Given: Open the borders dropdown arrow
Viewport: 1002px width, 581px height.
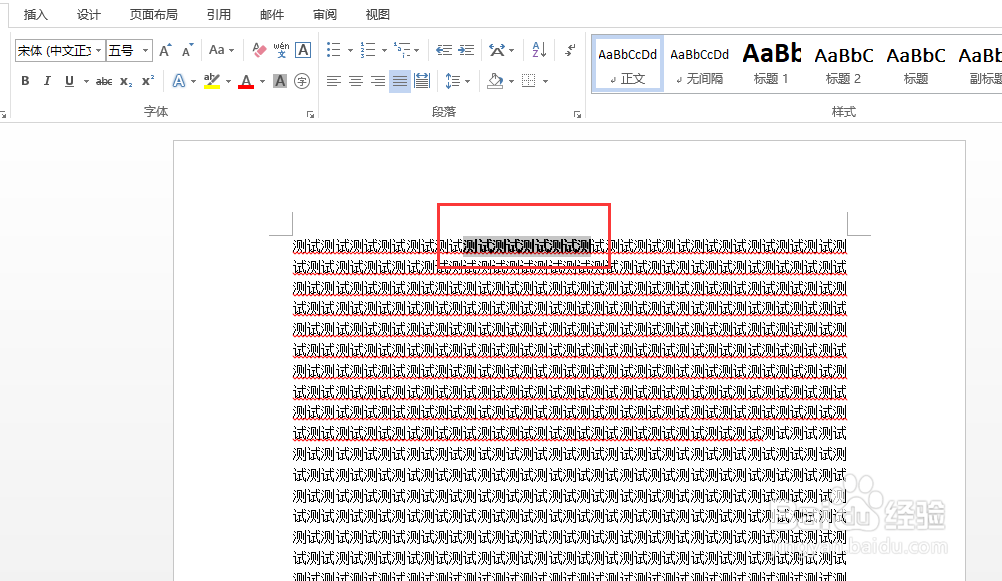Looking at the screenshot, I should coord(545,81).
